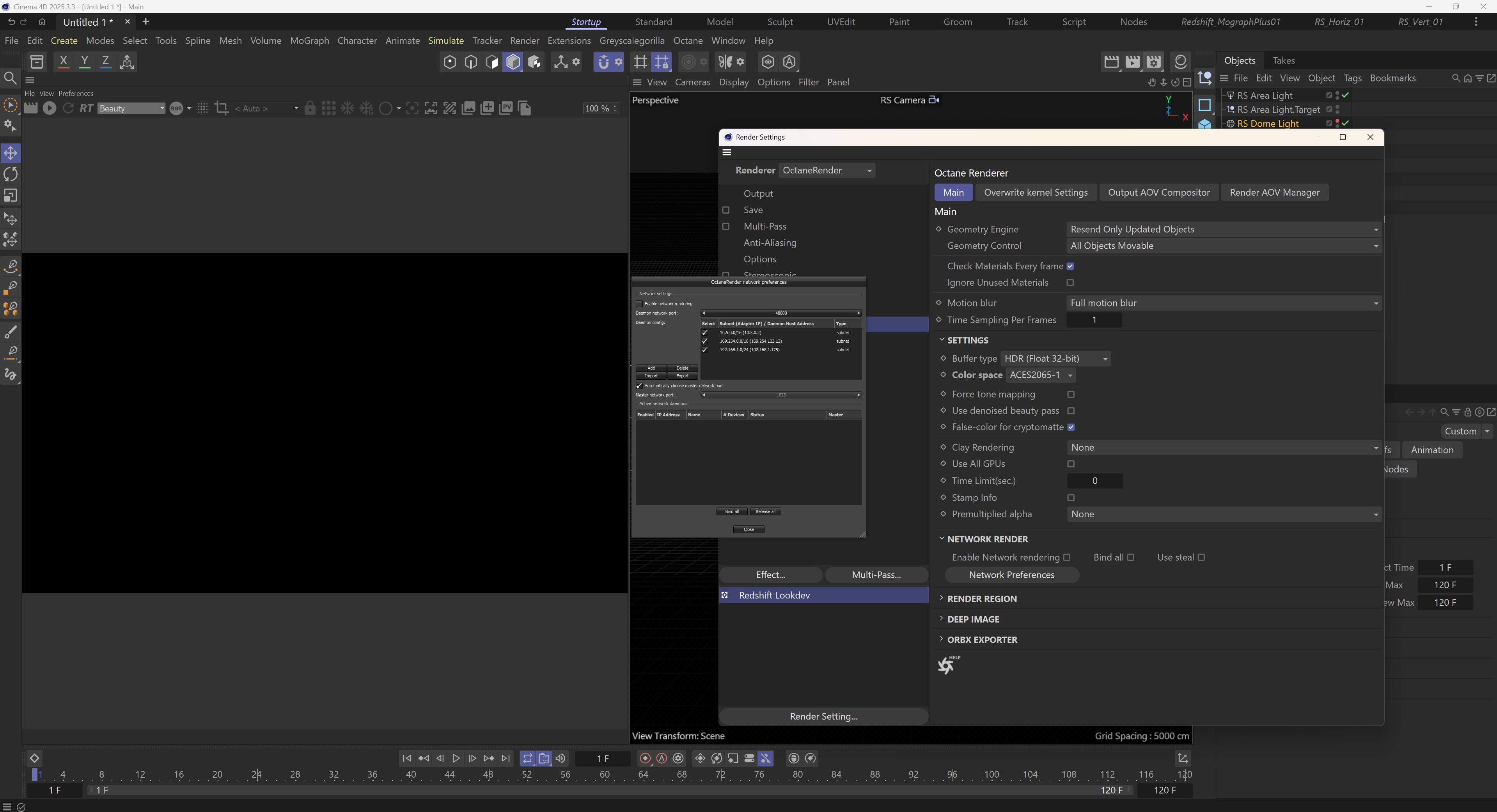Start Octane Live Viewer render play icon

50,108
